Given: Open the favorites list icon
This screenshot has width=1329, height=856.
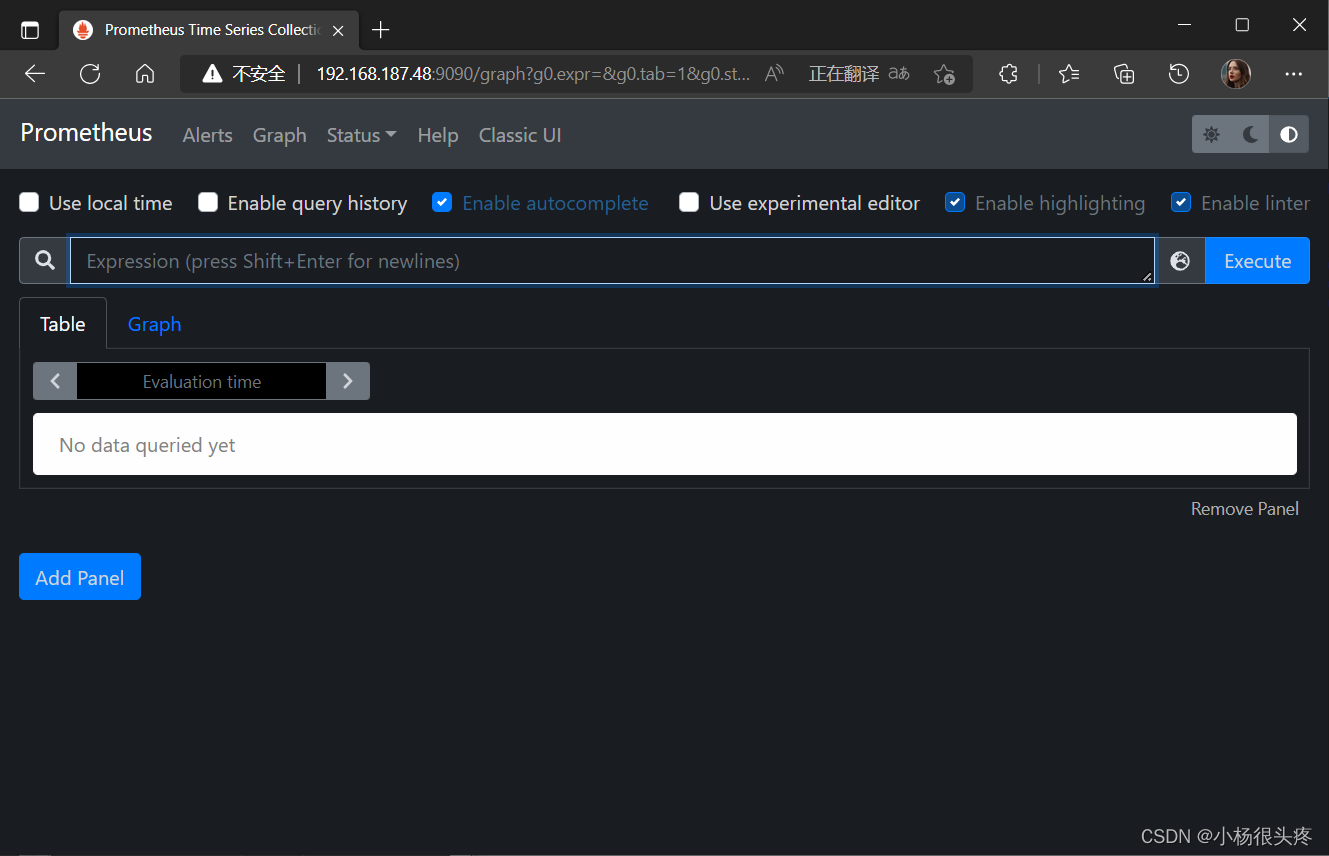Looking at the screenshot, I should point(1069,73).
